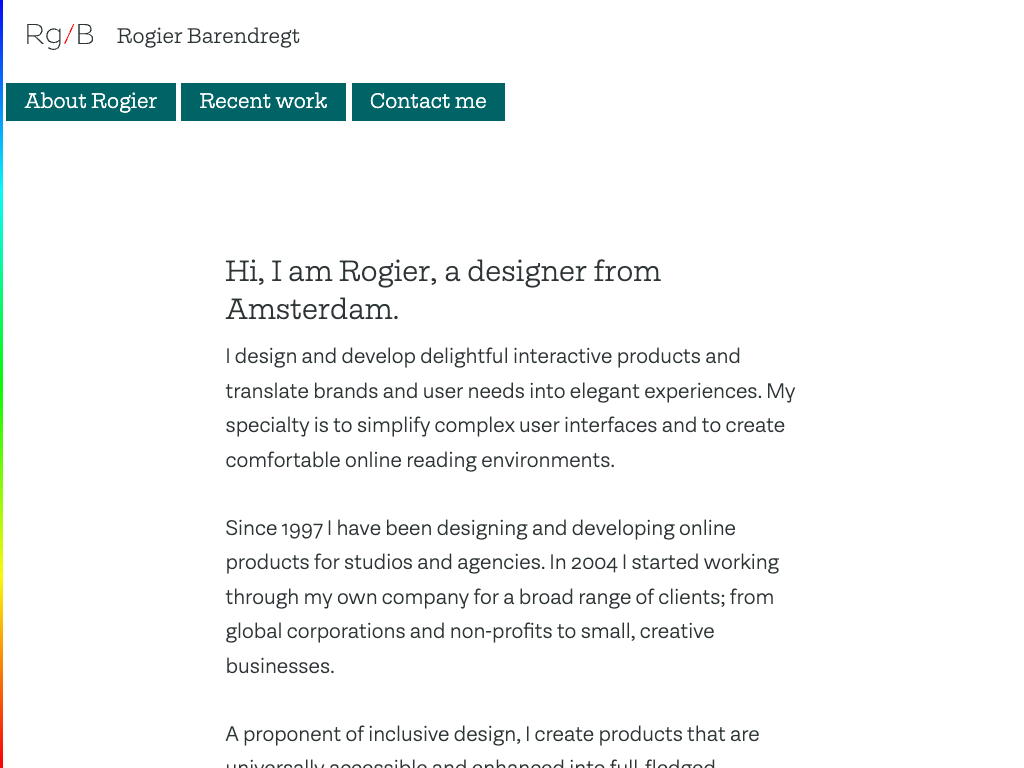
Task: Click the red slash in the logo
Action: coord(69,36)
